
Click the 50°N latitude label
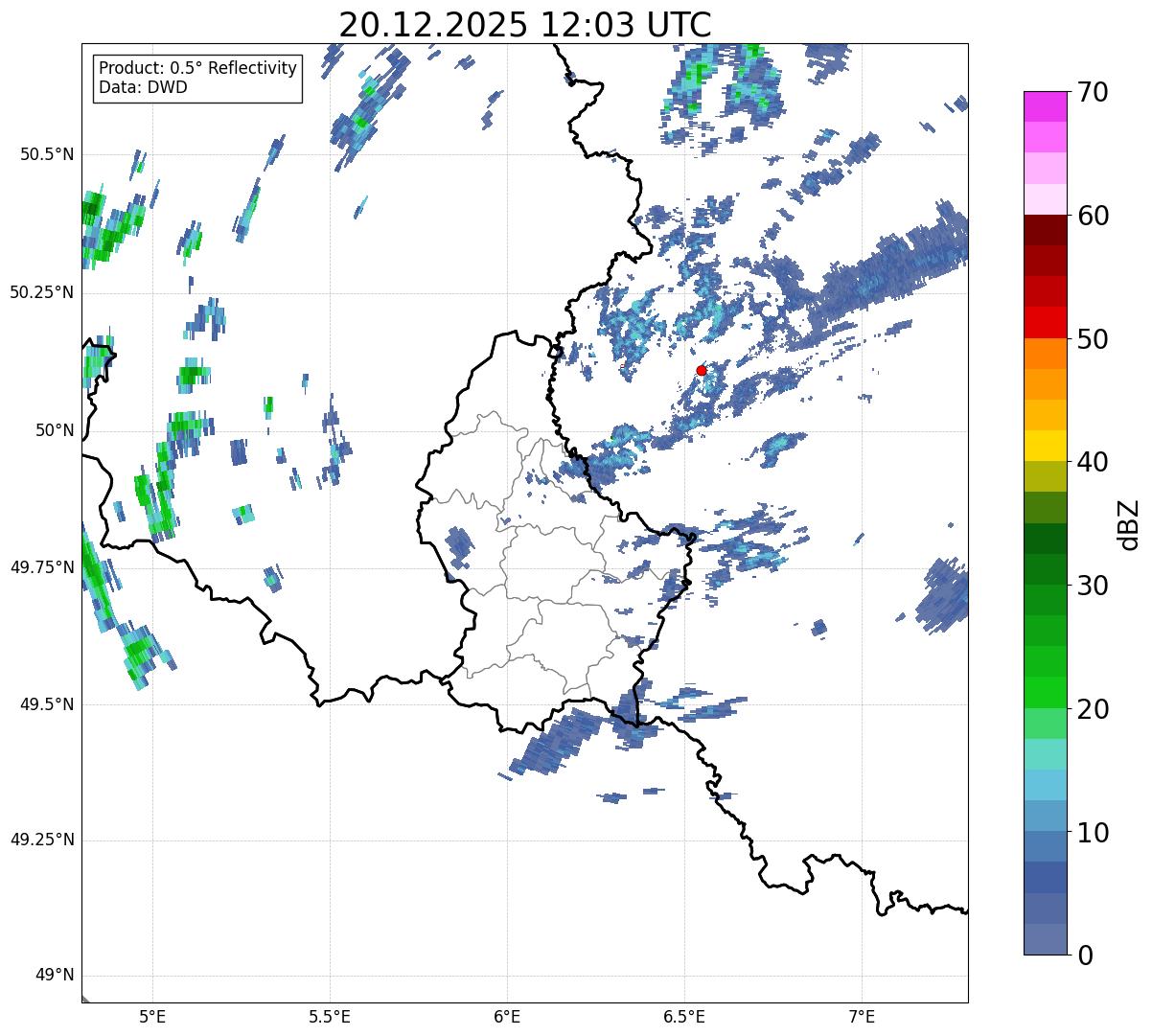pos(55,430)
